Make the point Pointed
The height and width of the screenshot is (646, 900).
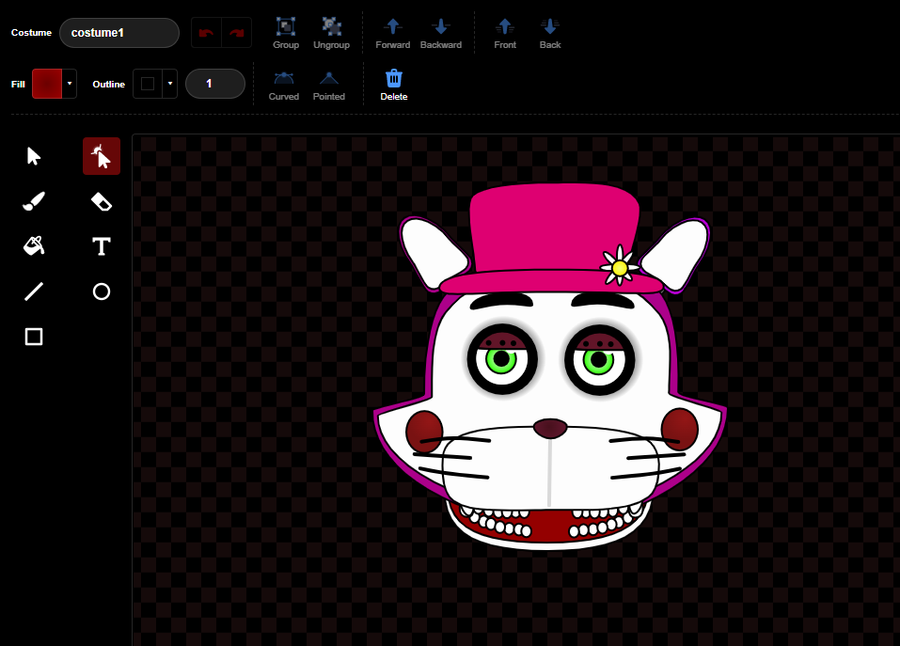[x=329, y=86]
